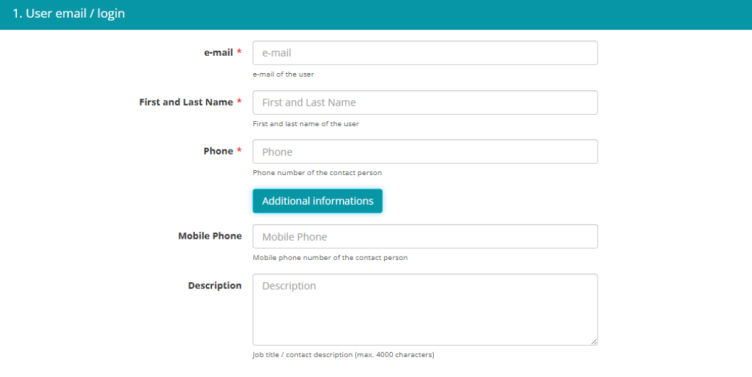Click the "e-mail of the user" hint text

point(283,74)
